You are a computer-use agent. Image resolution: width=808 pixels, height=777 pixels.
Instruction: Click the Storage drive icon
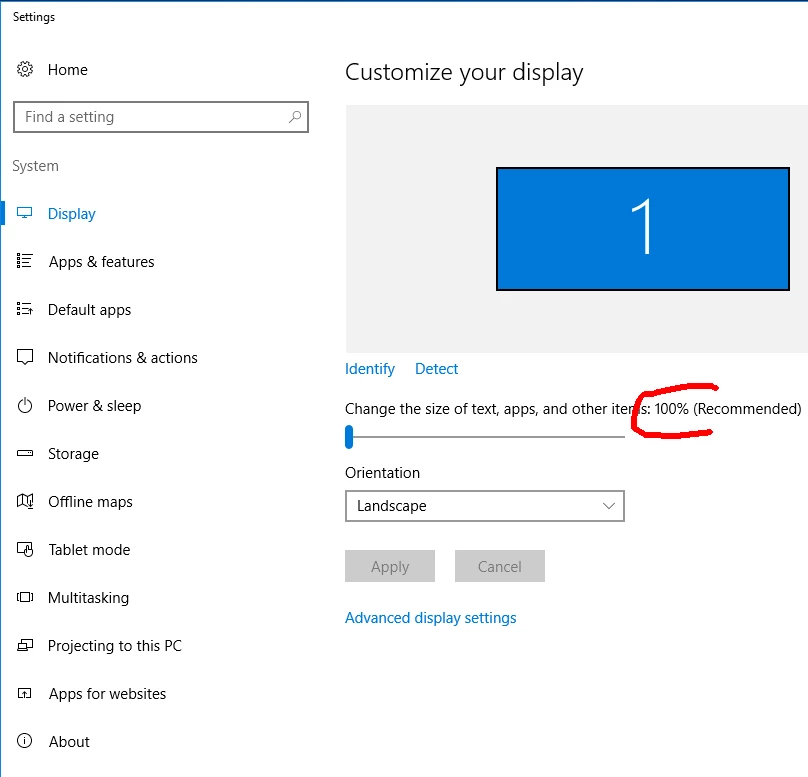coord(25,453)
